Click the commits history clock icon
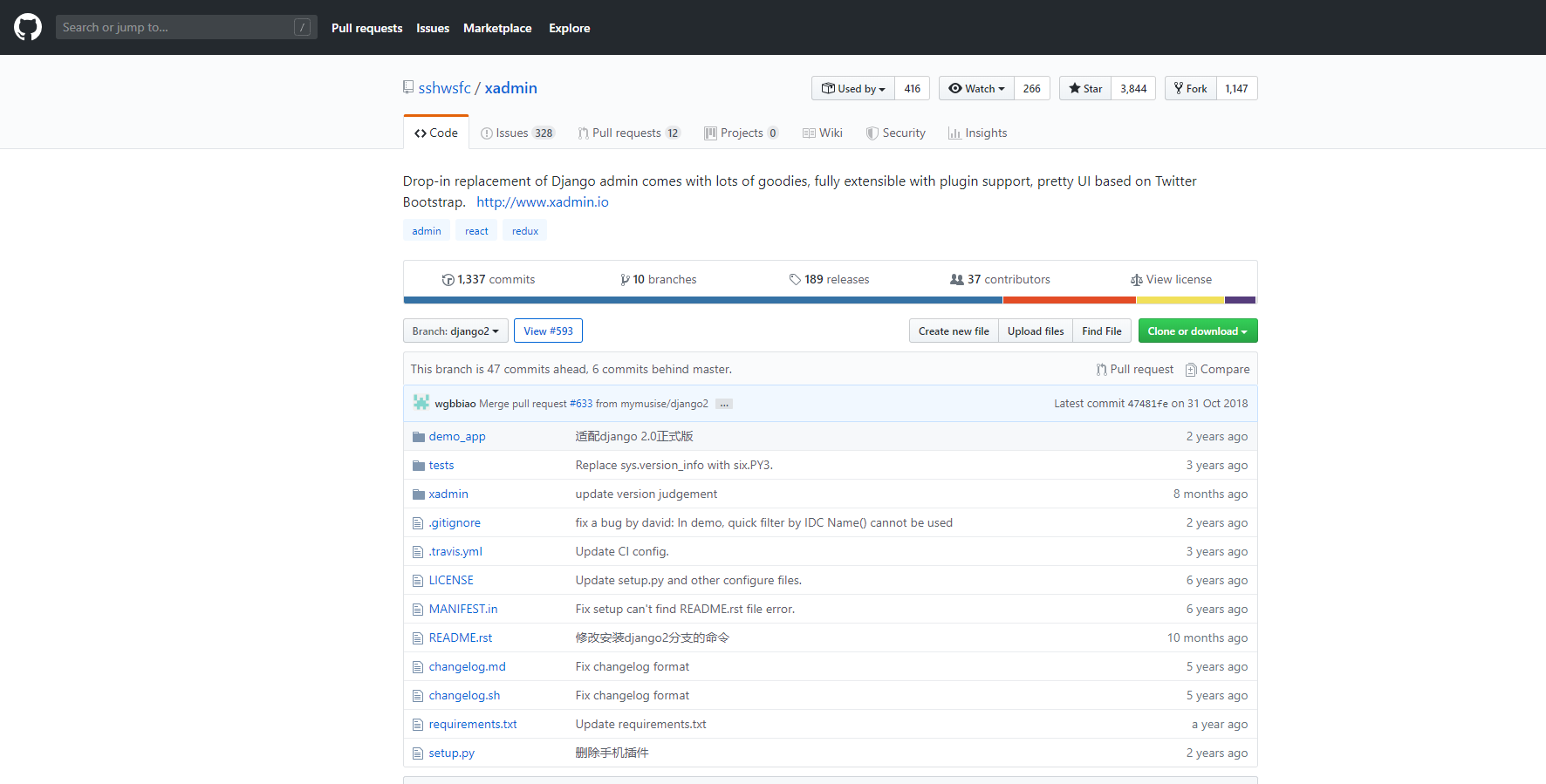 point(448,280)
